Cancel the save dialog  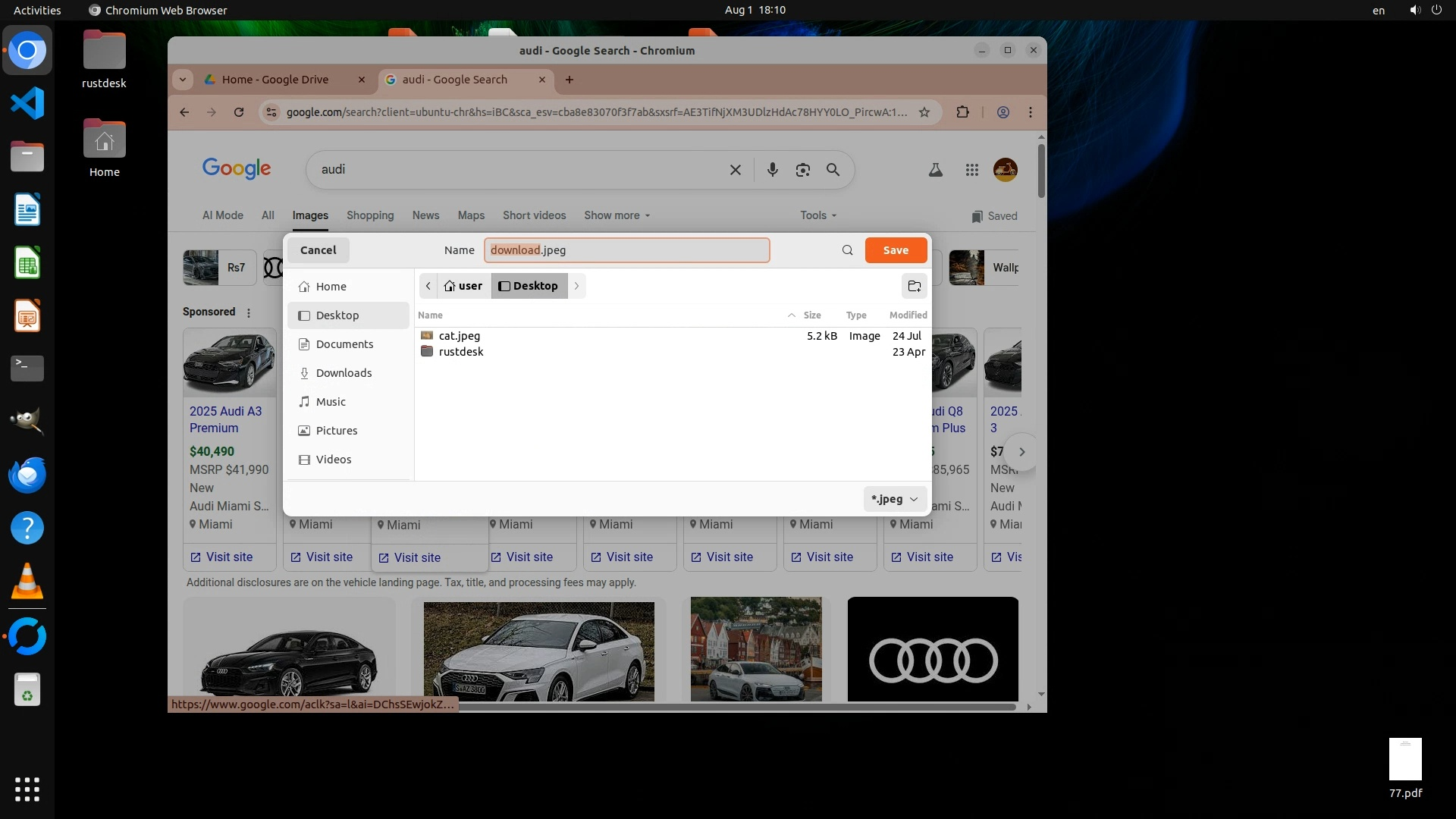[318, 250]
